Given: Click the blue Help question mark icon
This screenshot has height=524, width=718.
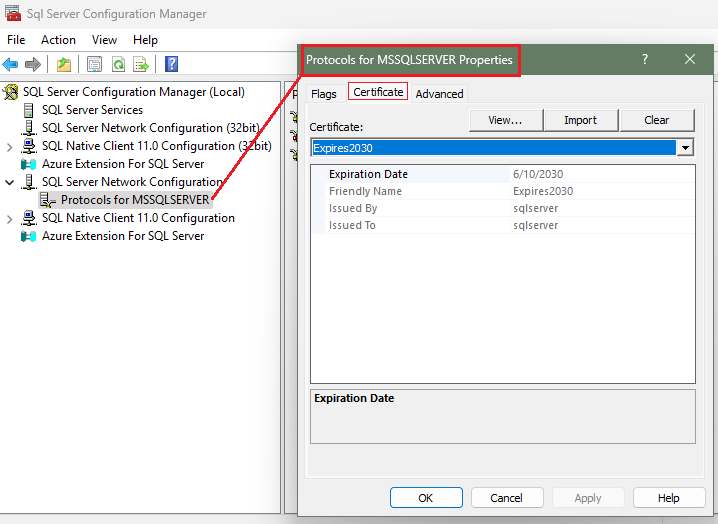Looking at the screenshot, I should (x=171, y=64).
